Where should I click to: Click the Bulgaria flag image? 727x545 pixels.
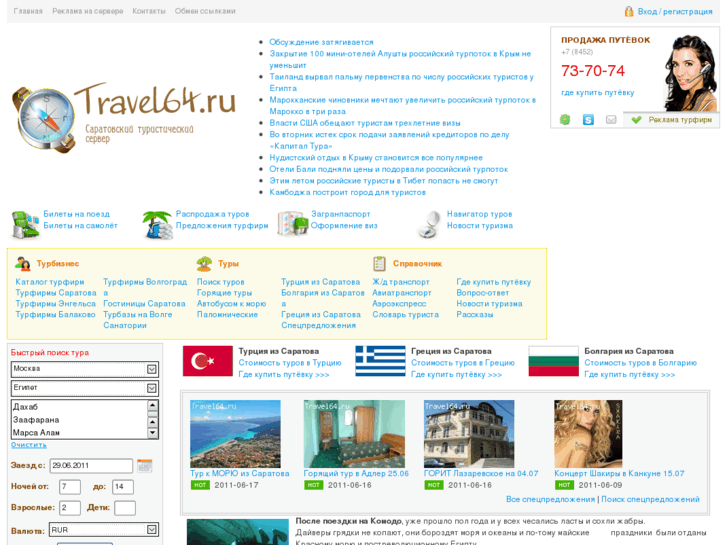coord(554,361)
